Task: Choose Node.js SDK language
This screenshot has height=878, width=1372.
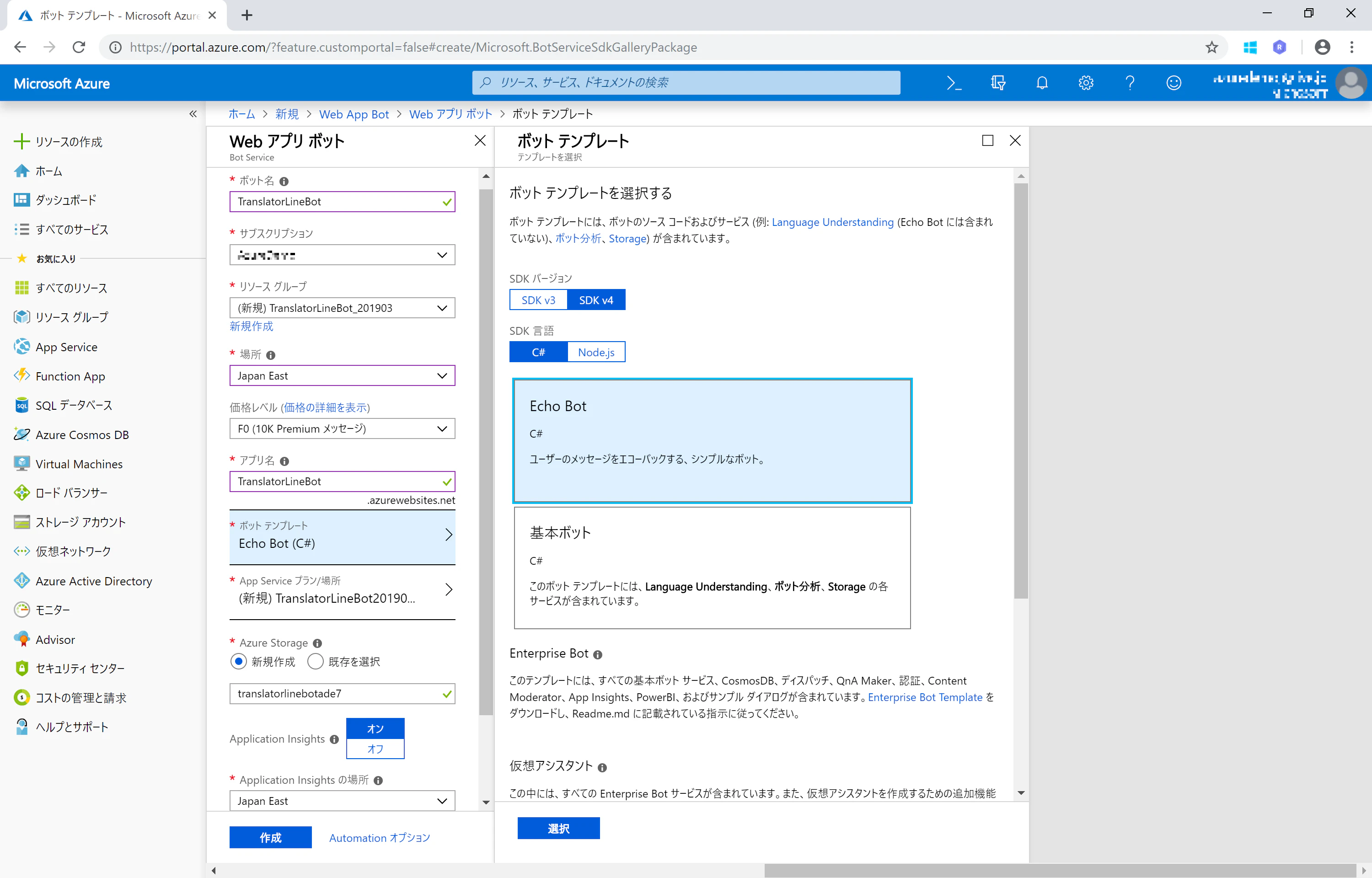Action: pyautogui.click(x=596, y=352)
